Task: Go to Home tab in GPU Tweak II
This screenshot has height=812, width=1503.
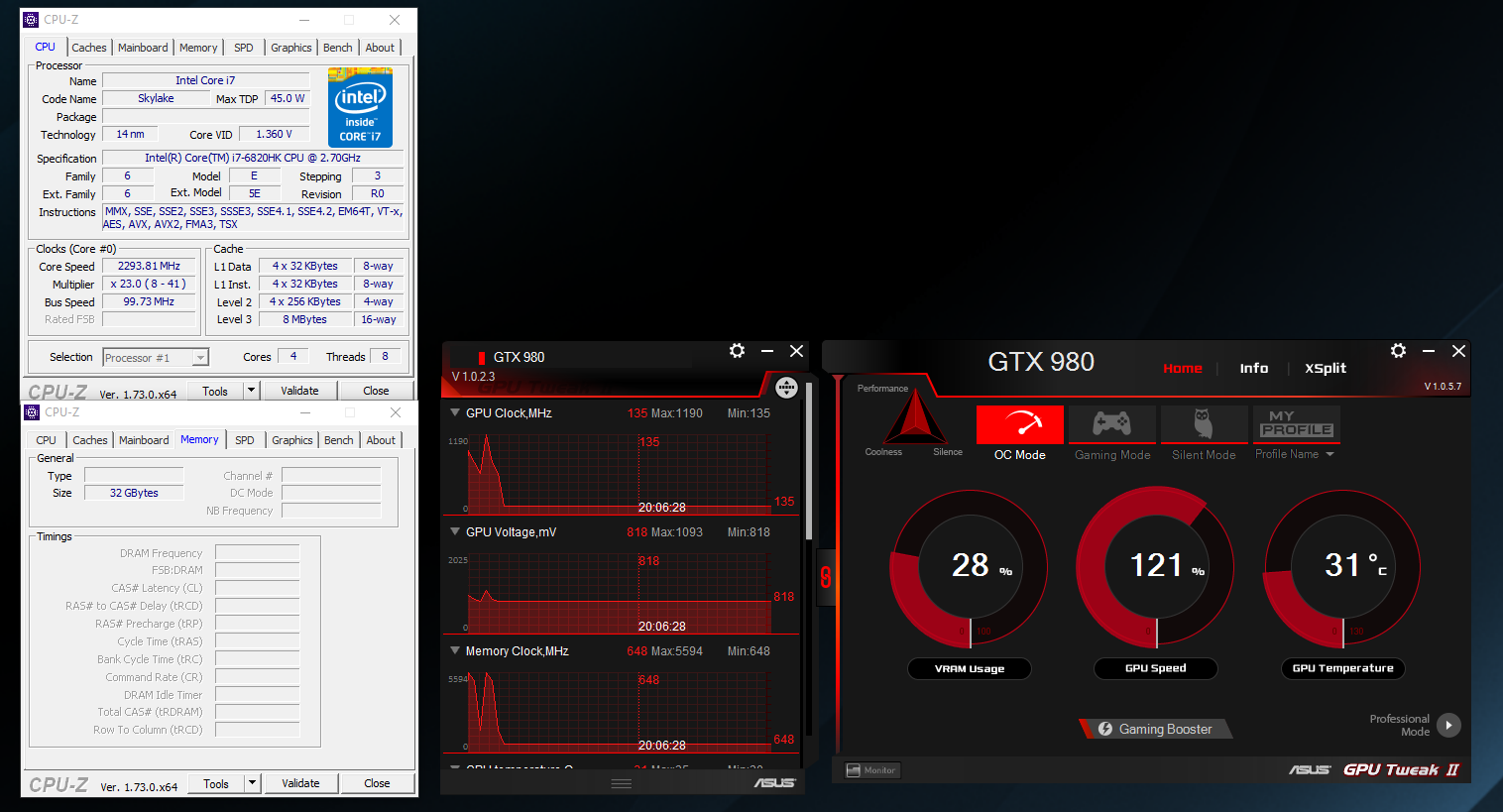Action: 1182,368
